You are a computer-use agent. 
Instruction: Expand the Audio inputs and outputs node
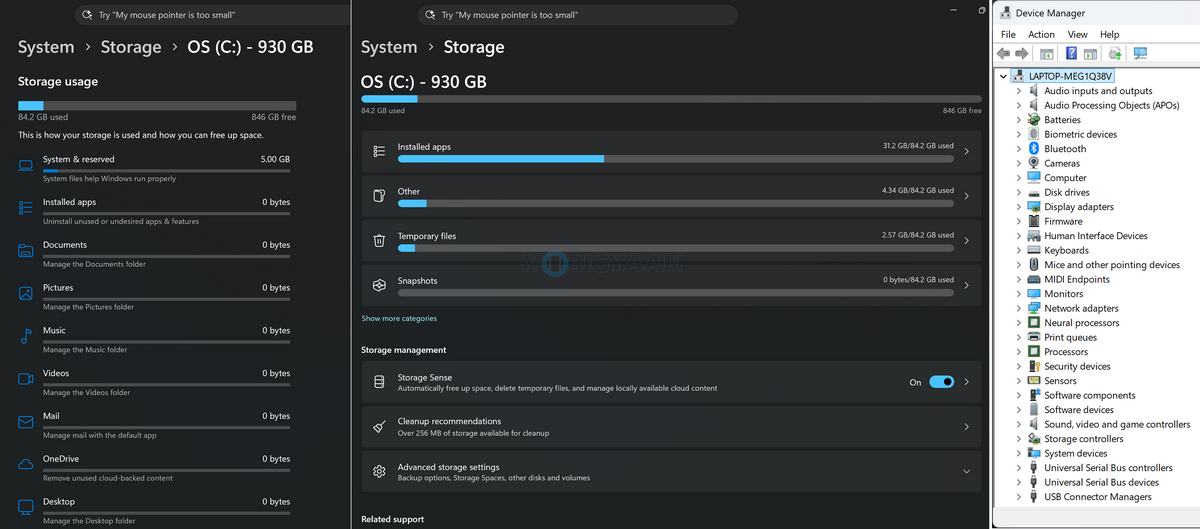(x=1019, y=91)
